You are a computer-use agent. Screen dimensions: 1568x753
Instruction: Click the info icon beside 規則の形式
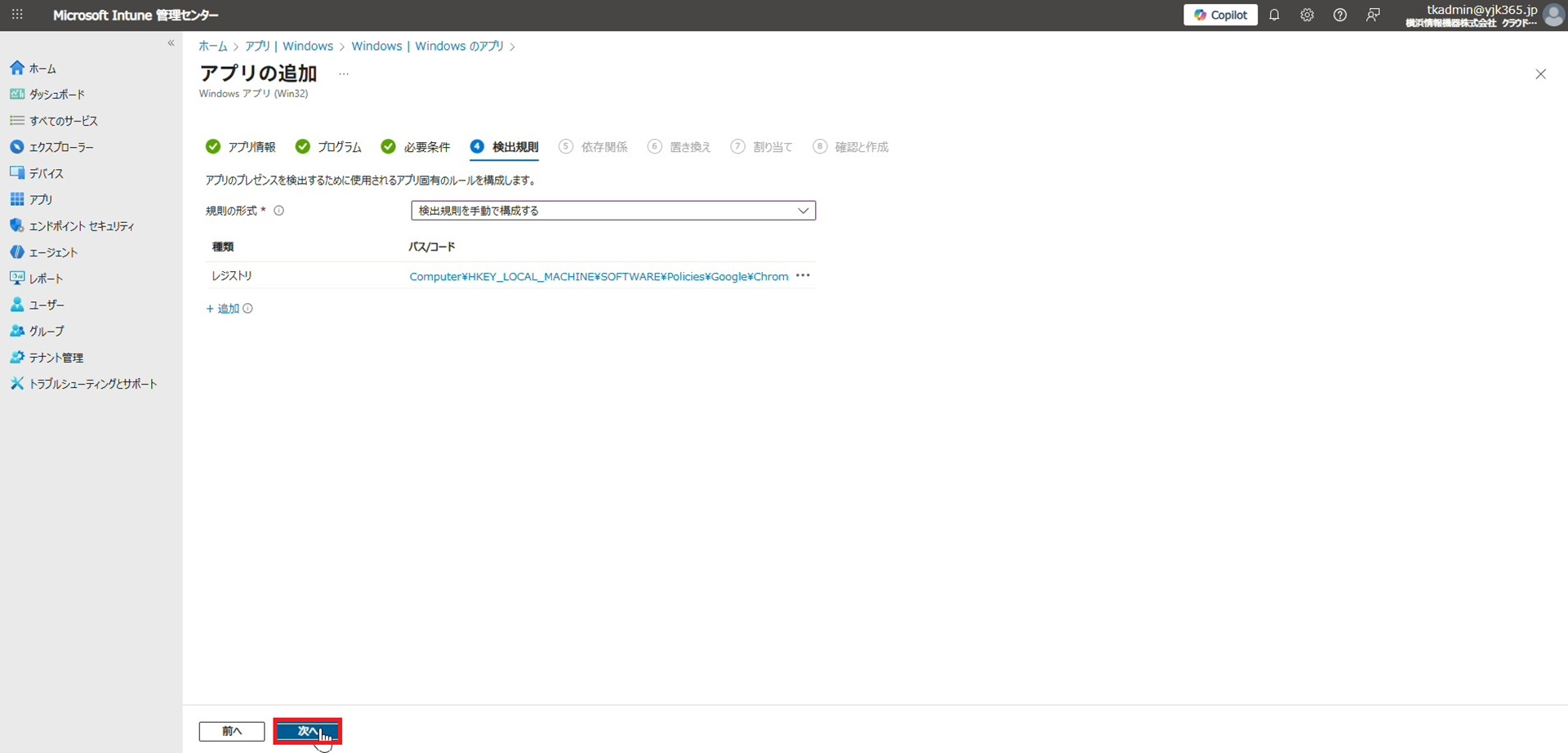(279, 211)
